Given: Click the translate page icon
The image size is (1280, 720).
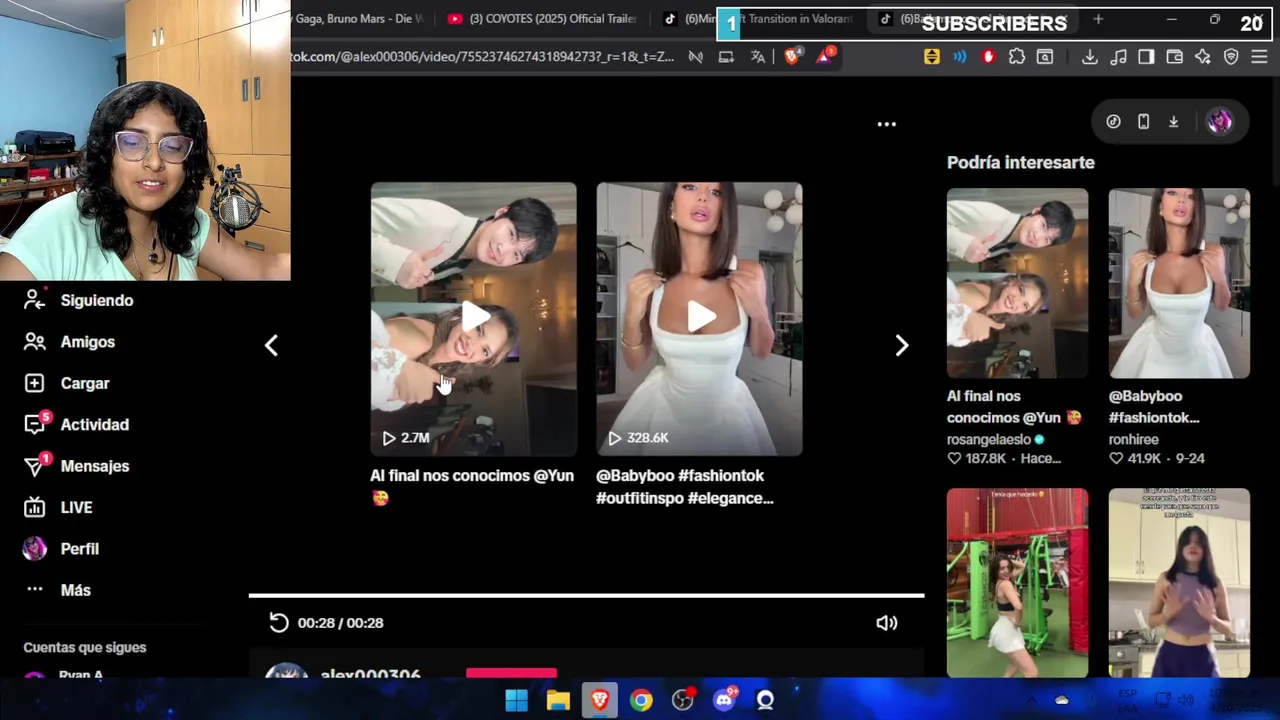Looking at the screenshot, I should [757, 57].
